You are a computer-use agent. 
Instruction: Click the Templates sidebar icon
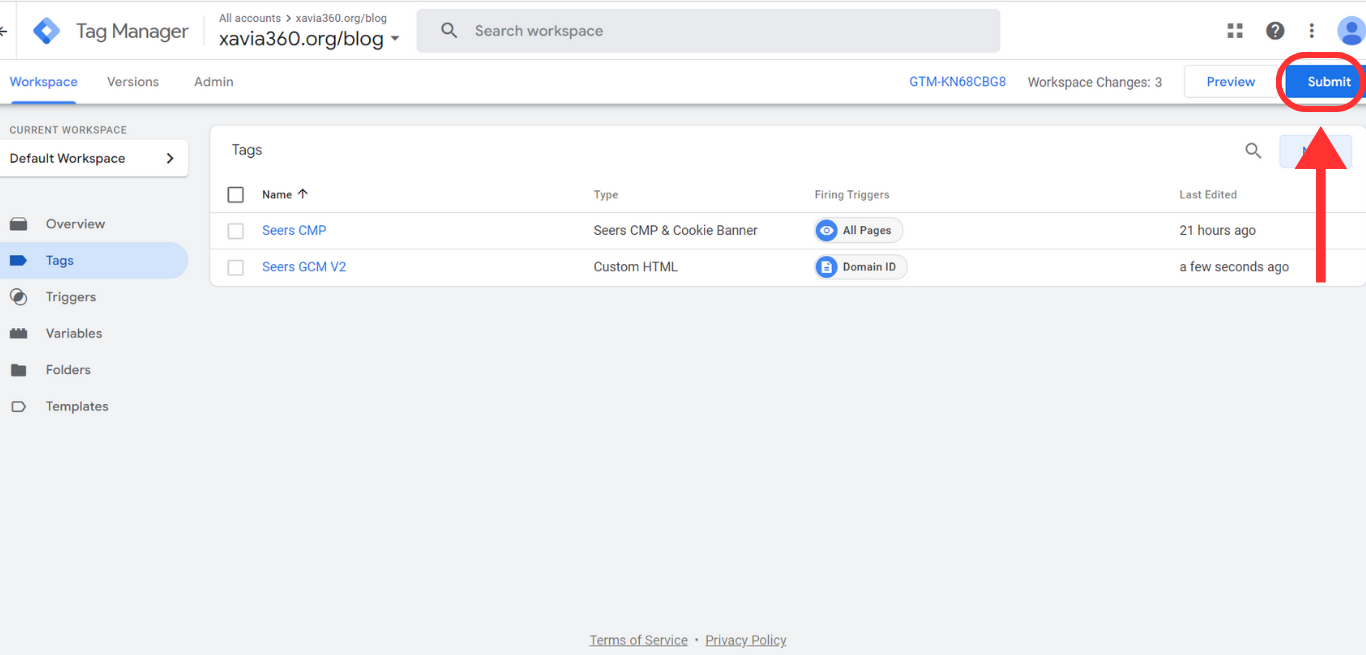click(x=19, y=406)
